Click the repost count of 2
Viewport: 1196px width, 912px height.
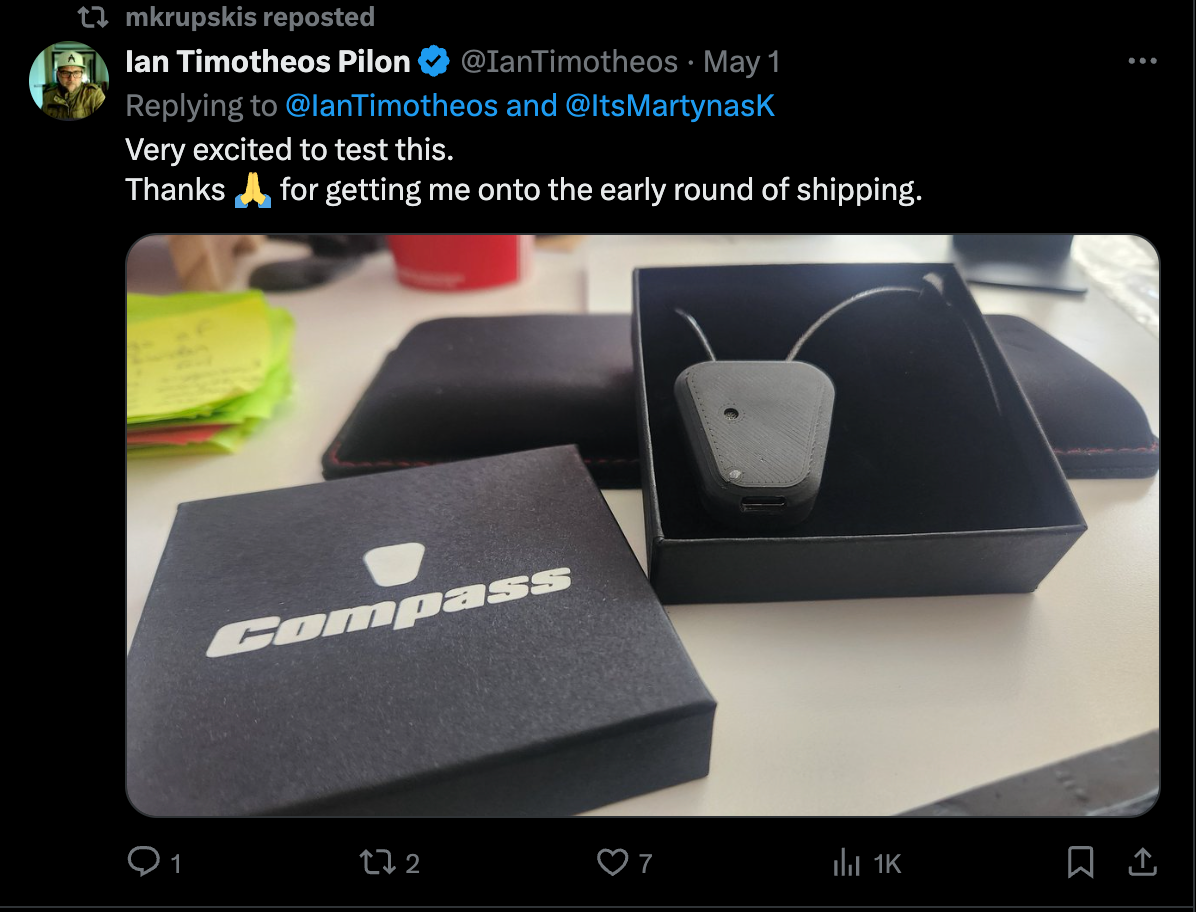click(x=412, y=863)
